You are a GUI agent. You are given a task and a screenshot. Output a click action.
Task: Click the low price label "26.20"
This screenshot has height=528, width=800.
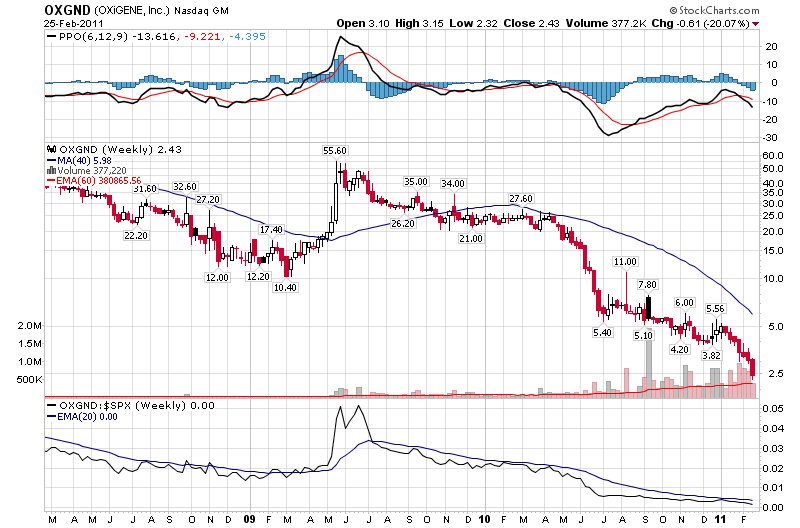tap(403, 223)
